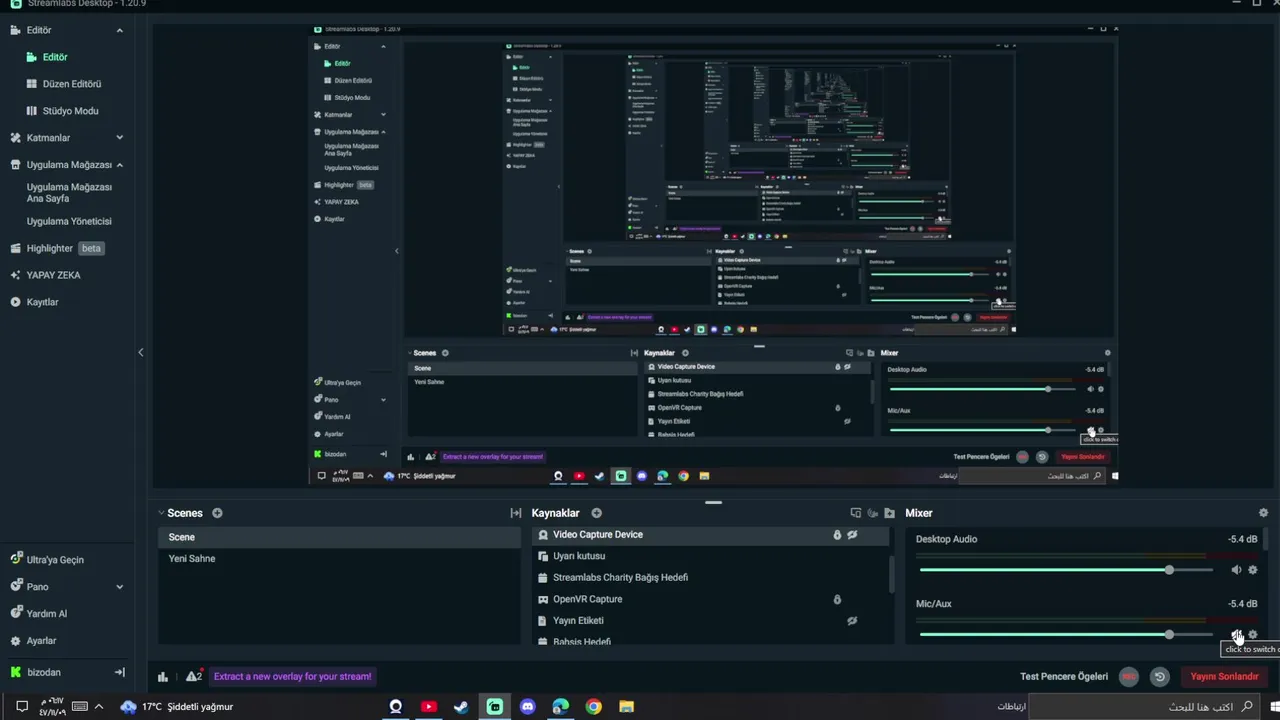
Task: Add a new scene with plus icon
Action: pyautogui.click(x=217, y=513)
